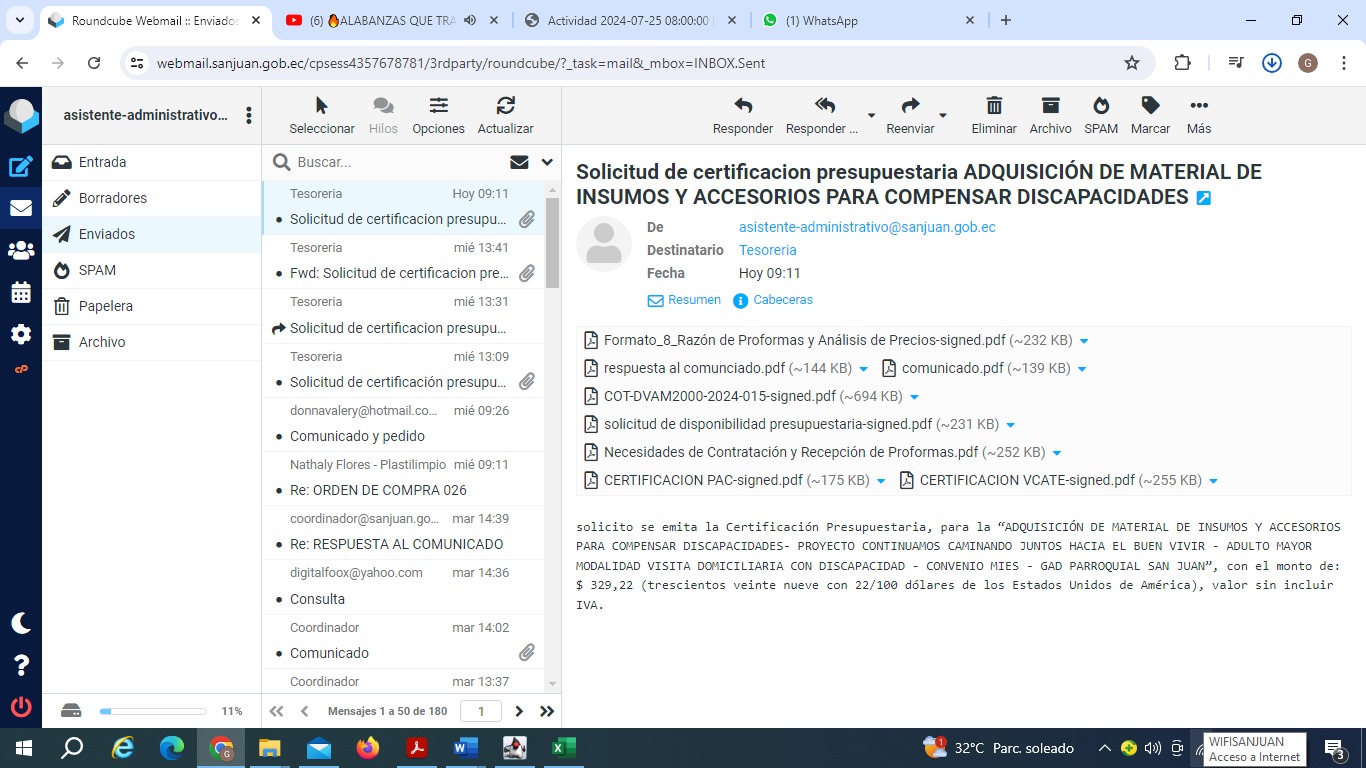Open the Tesoreria recipient link
This screenshot has height=768, width=1366.
click(x=767, y=250)
